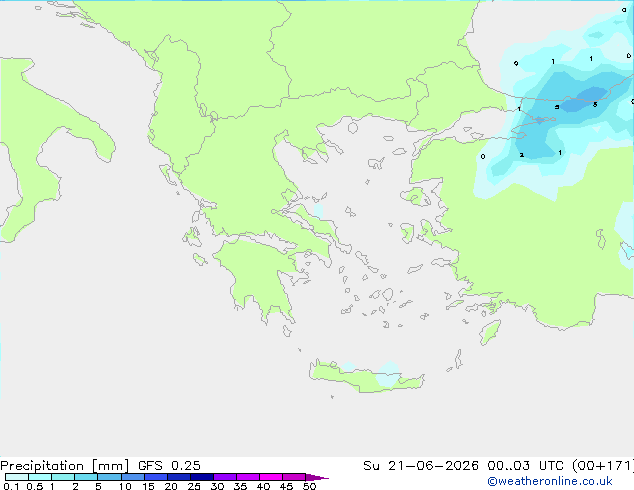The width and height of the screenshot is (634, 490).
Task: Pick the 15–20 mm legend swatch
Action: [x=156, y=477]
